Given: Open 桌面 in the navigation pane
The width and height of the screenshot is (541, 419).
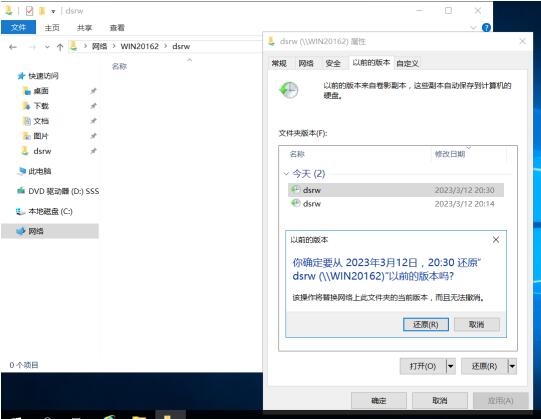Looking at the screenshot, I should pos(41,91).
